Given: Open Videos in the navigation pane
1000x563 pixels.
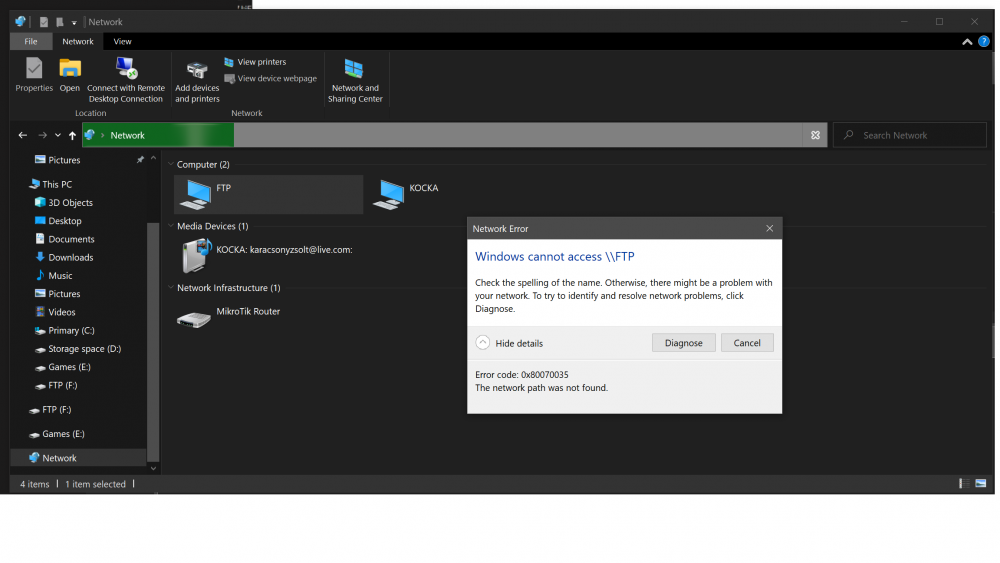Looking at the screenshot, I should 61,312.
